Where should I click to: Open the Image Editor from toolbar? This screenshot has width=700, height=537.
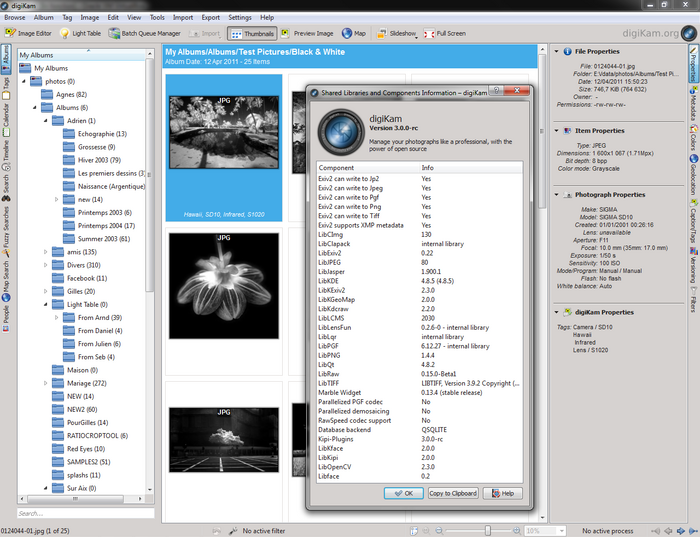(29, 34)
